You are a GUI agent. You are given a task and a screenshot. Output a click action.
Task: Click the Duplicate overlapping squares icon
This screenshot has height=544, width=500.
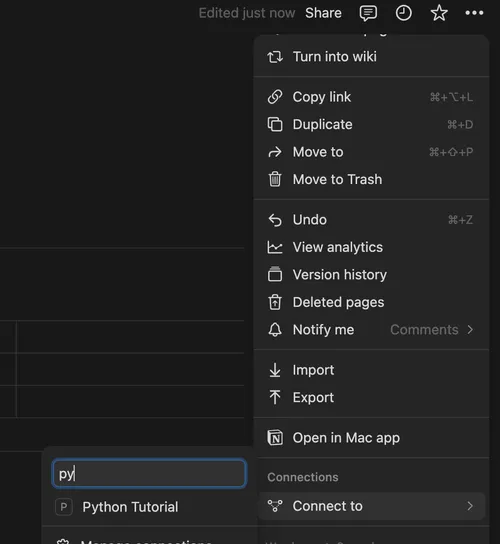[275, 124]
